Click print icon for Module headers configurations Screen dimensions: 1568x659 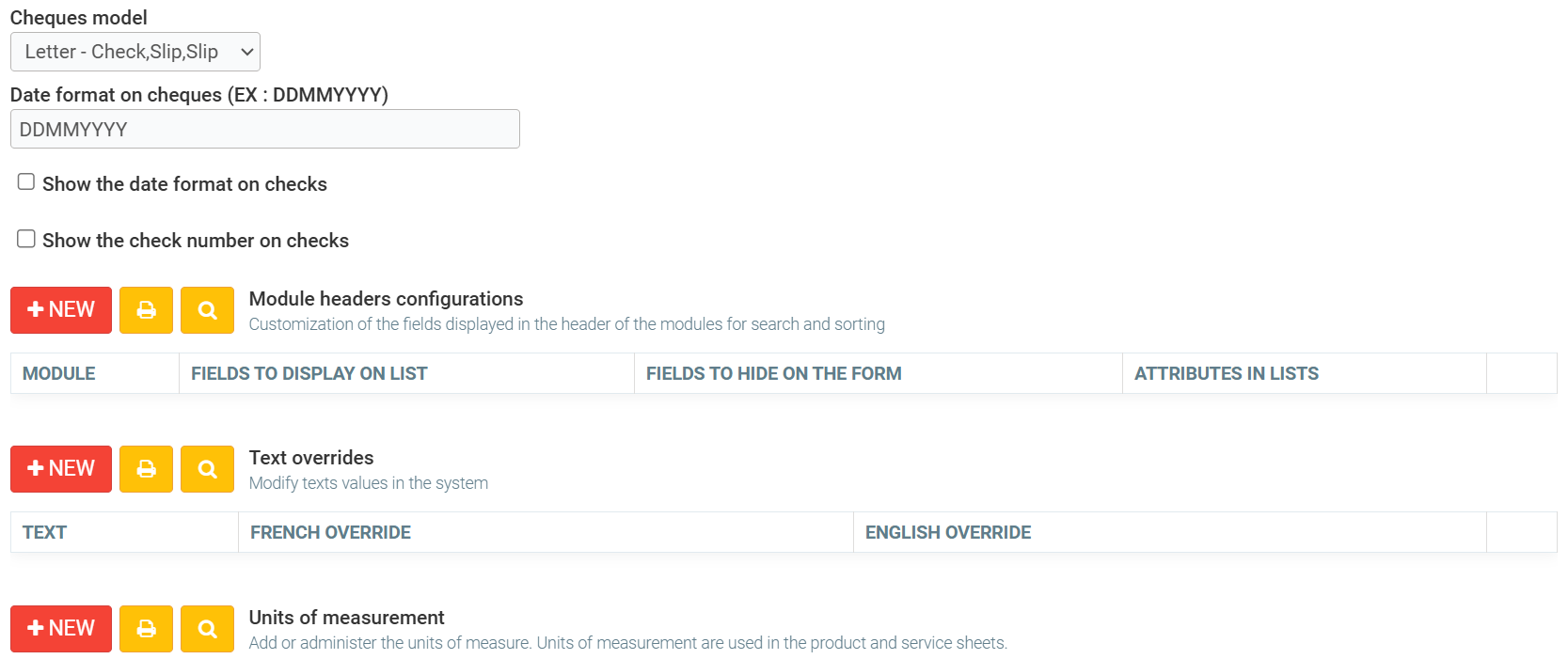click(x=146, y=310)
